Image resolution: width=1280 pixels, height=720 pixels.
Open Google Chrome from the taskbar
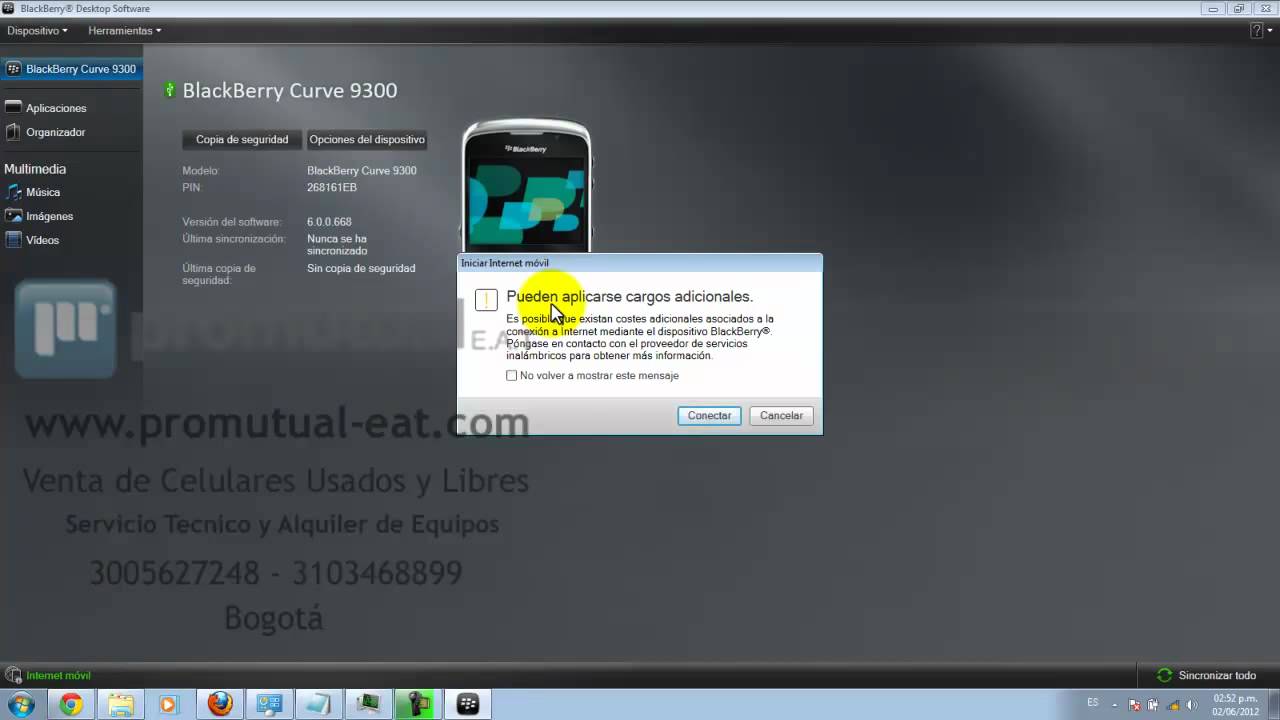[71, 704]
